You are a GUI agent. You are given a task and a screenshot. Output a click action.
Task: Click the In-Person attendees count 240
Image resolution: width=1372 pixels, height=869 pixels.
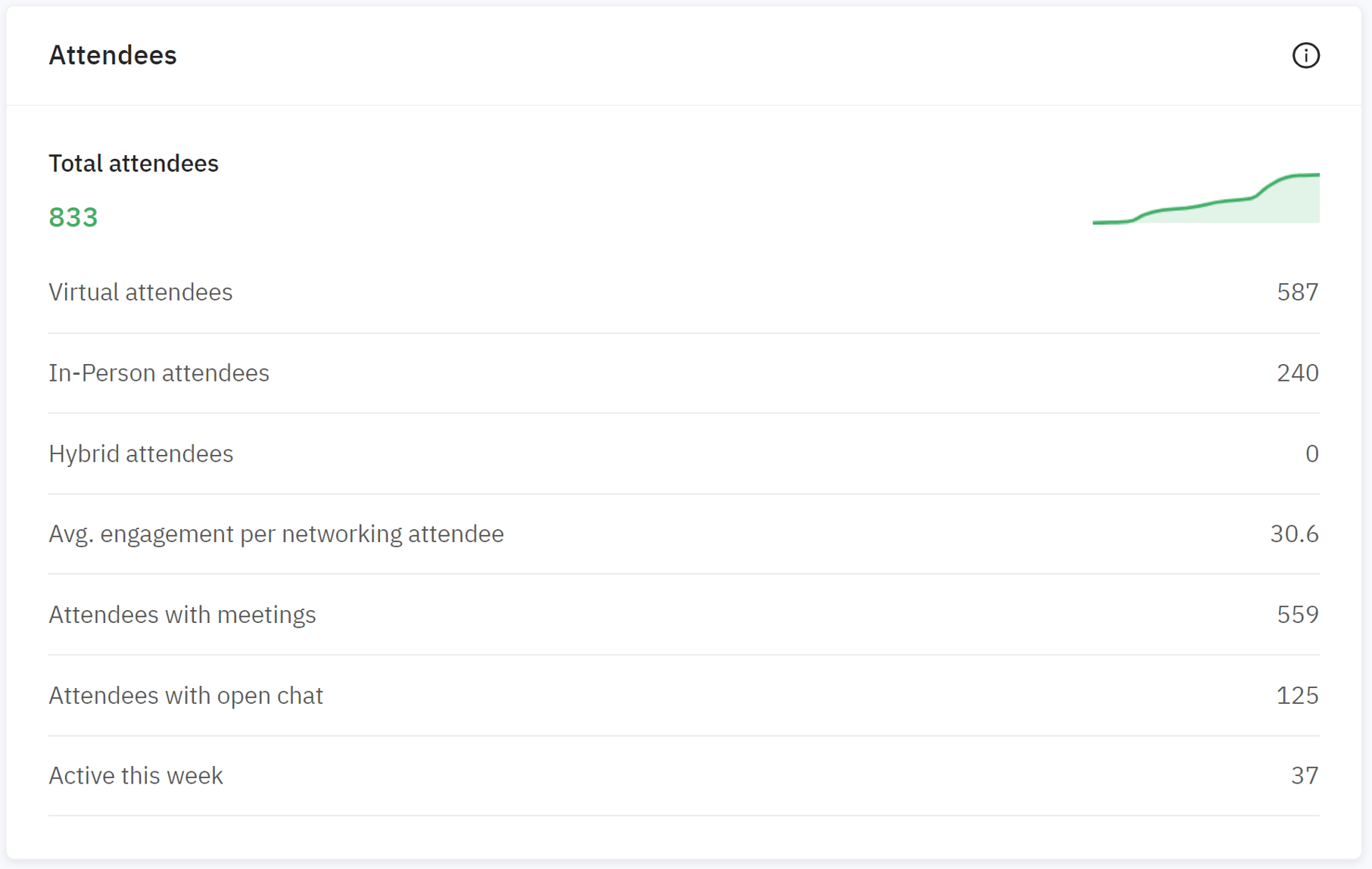click(1296, 372)
